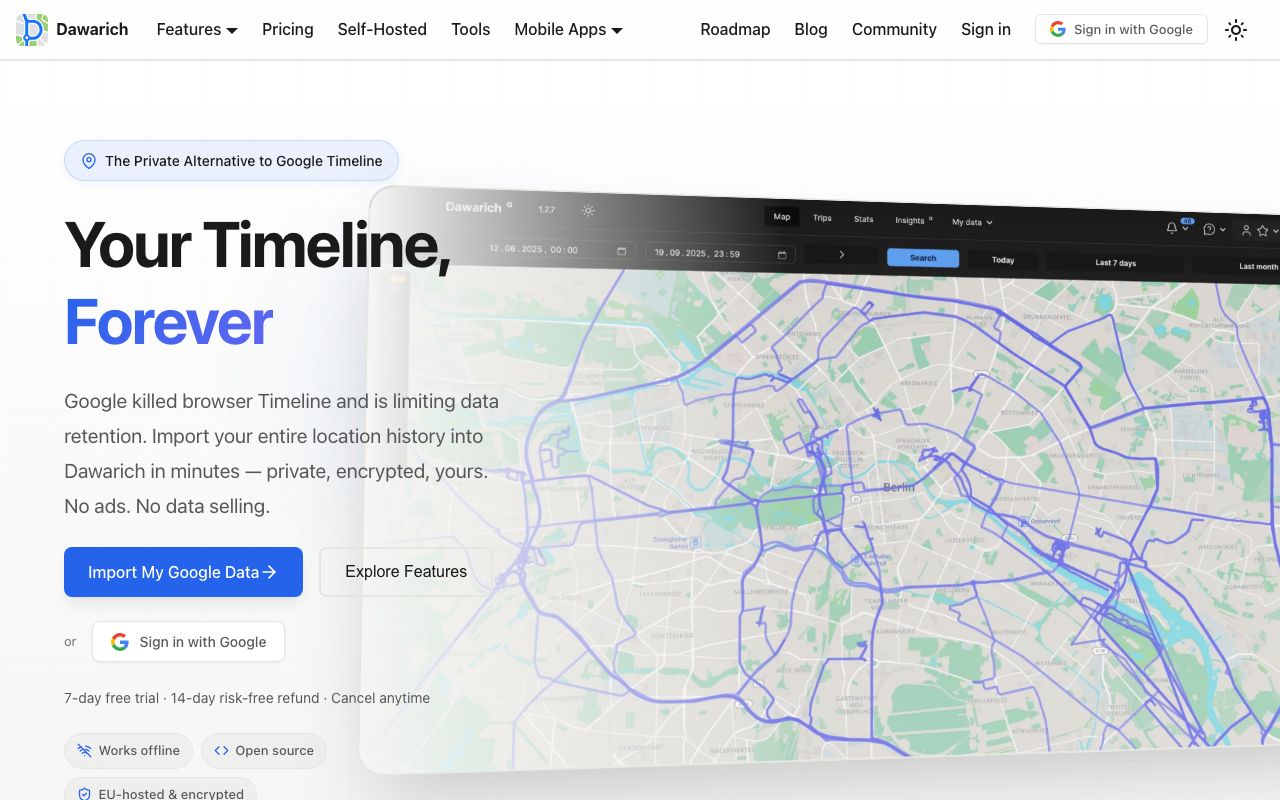Viewport: 1280px width, 800px height.
Task: Click the Last 7 days button in the app preview
Action: (1115, 263)
